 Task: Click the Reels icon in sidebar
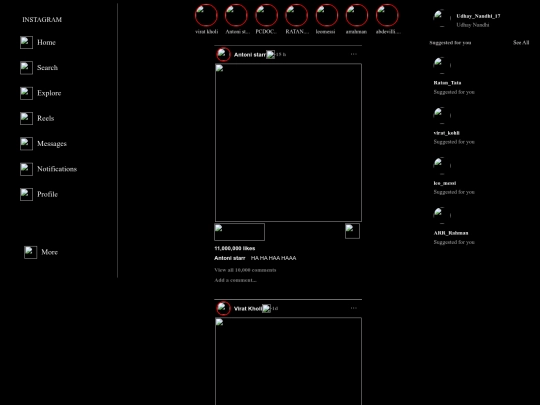coord(26,118)
